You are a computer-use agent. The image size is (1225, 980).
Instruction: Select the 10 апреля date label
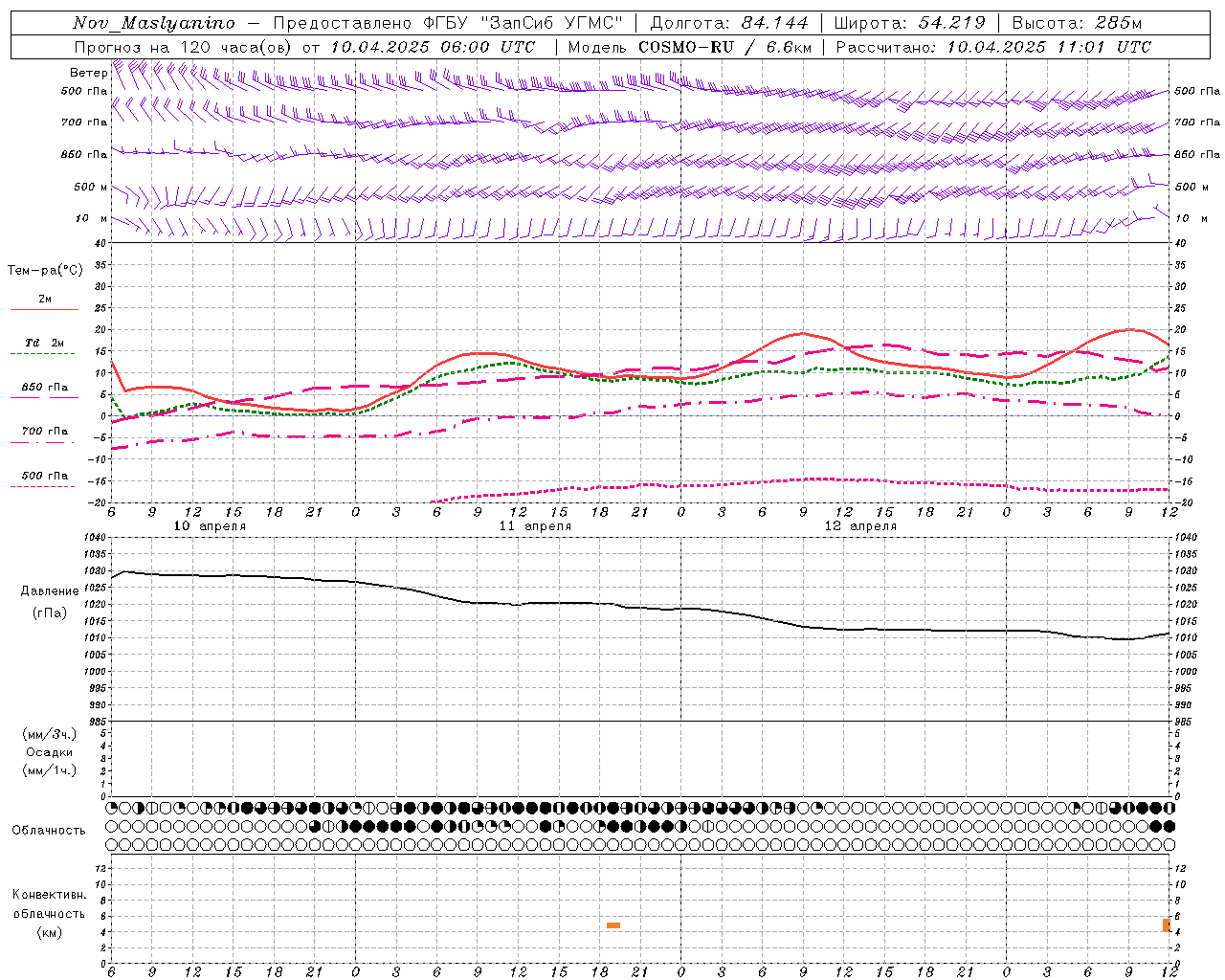point(210,526)
